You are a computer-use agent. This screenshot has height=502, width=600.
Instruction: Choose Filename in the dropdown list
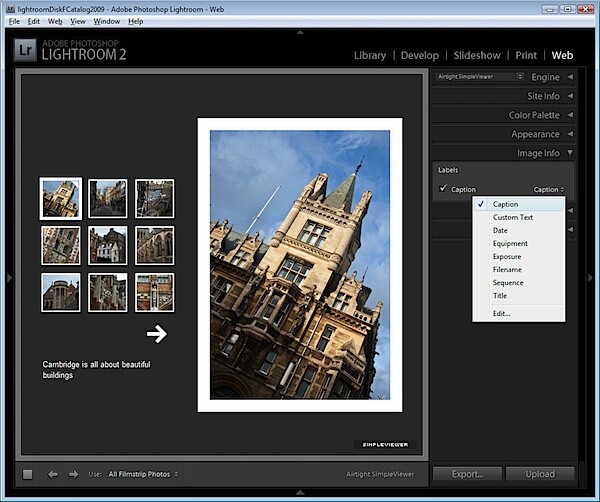pyautogui.click(x=519, y=269)
